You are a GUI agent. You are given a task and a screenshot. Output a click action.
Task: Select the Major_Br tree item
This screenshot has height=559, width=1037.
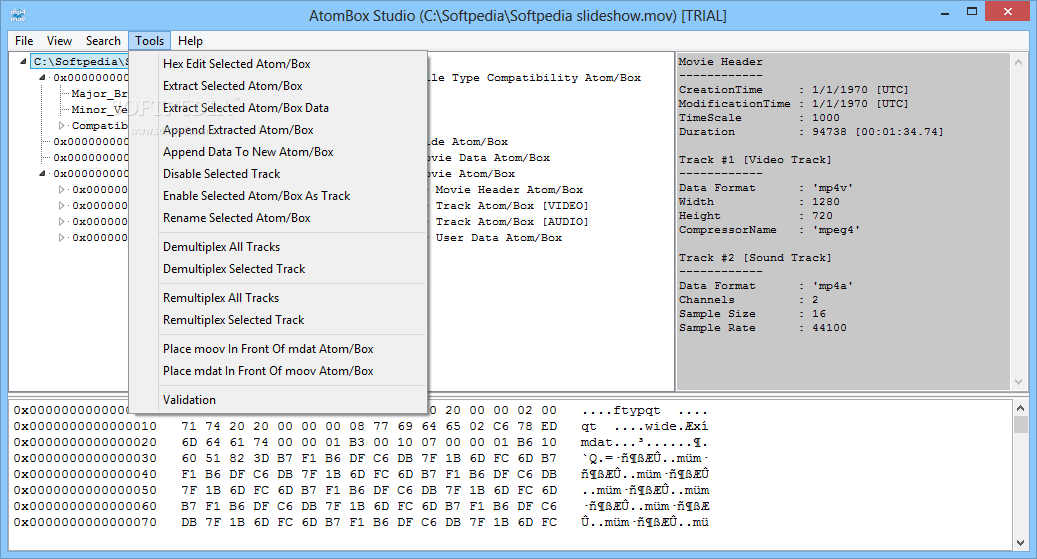pos(99,94)
